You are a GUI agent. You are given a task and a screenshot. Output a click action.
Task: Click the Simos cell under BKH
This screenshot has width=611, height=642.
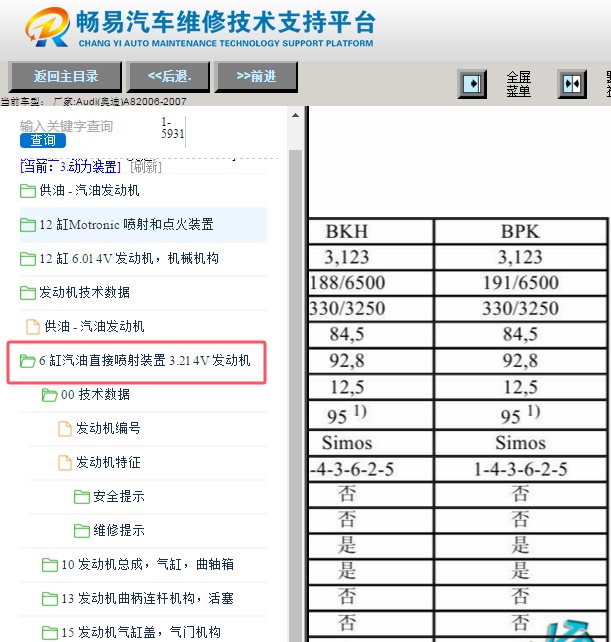pos(371,443)
